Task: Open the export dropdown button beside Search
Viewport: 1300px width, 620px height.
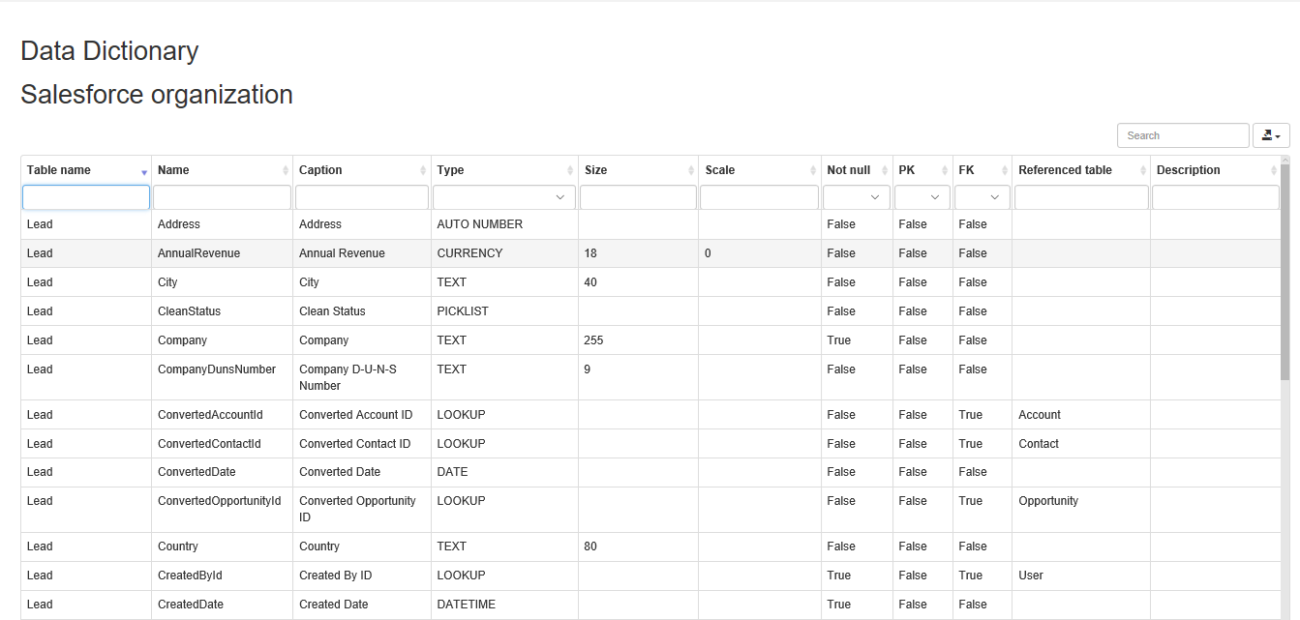Action: [1271, 135]
